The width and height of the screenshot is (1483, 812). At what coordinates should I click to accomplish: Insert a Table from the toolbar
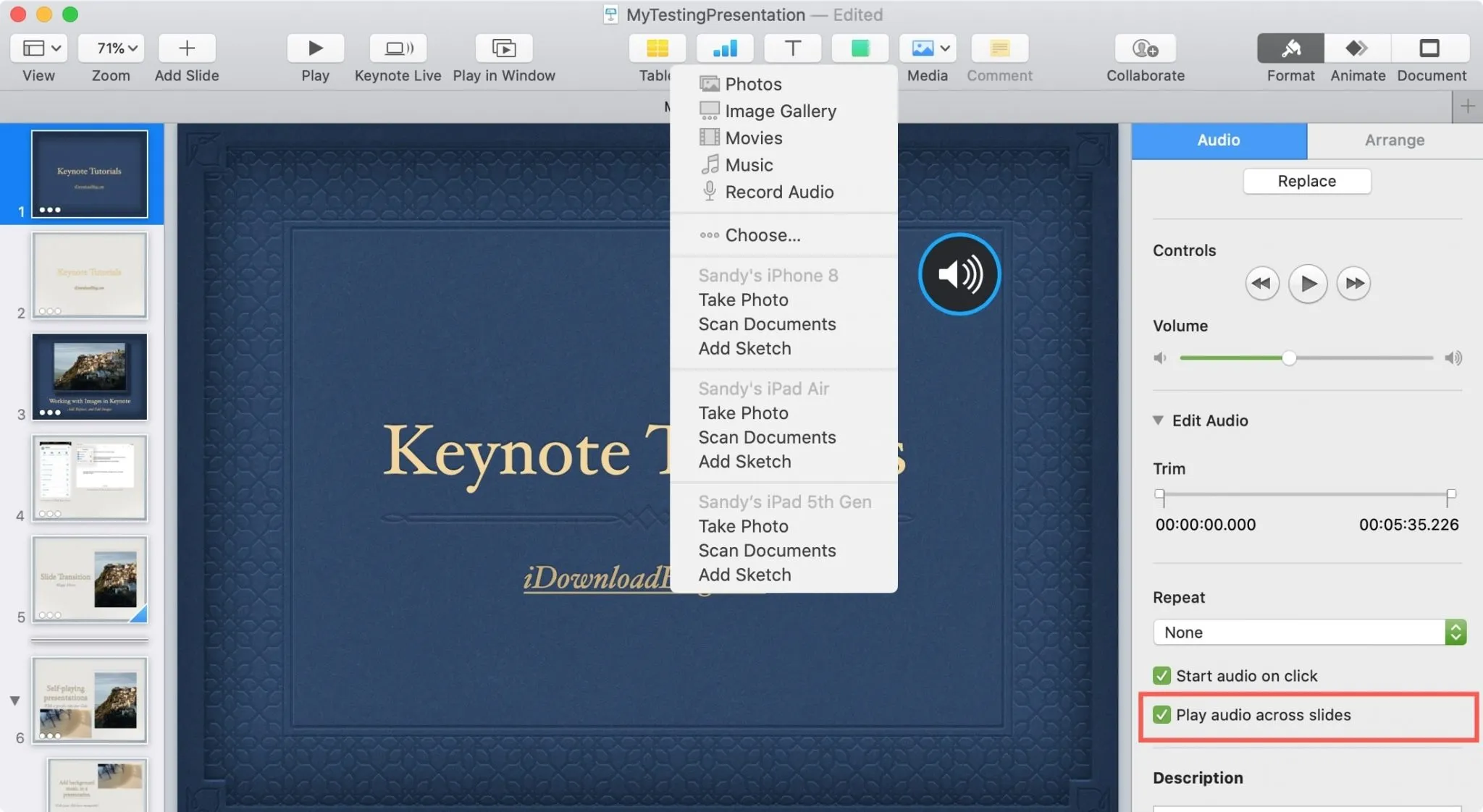point(656,48)
